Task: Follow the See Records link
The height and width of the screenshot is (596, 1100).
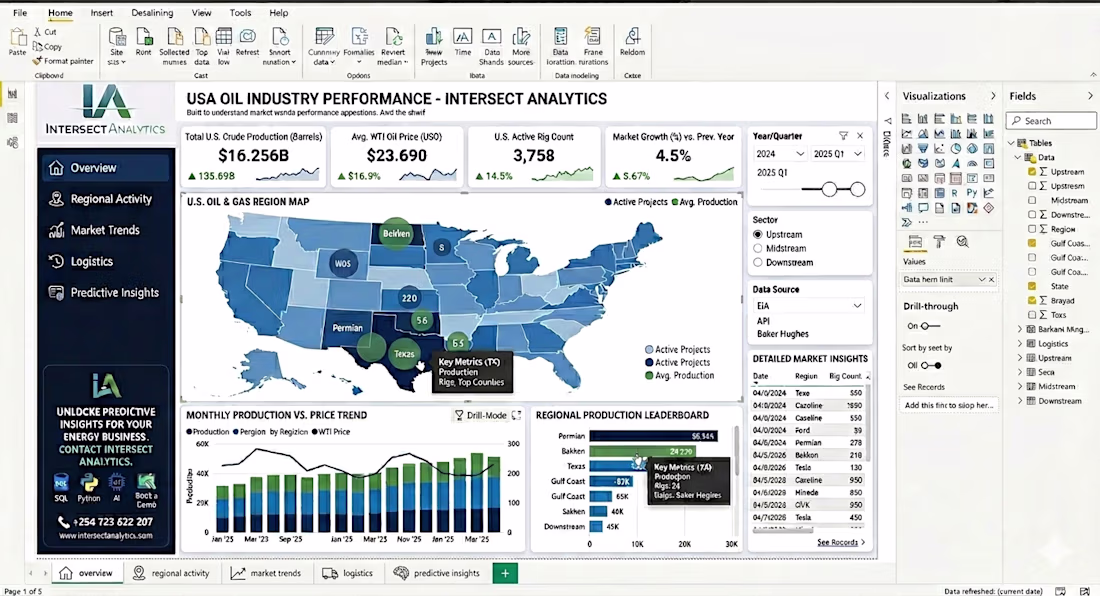Action: (x=841, y=542)
